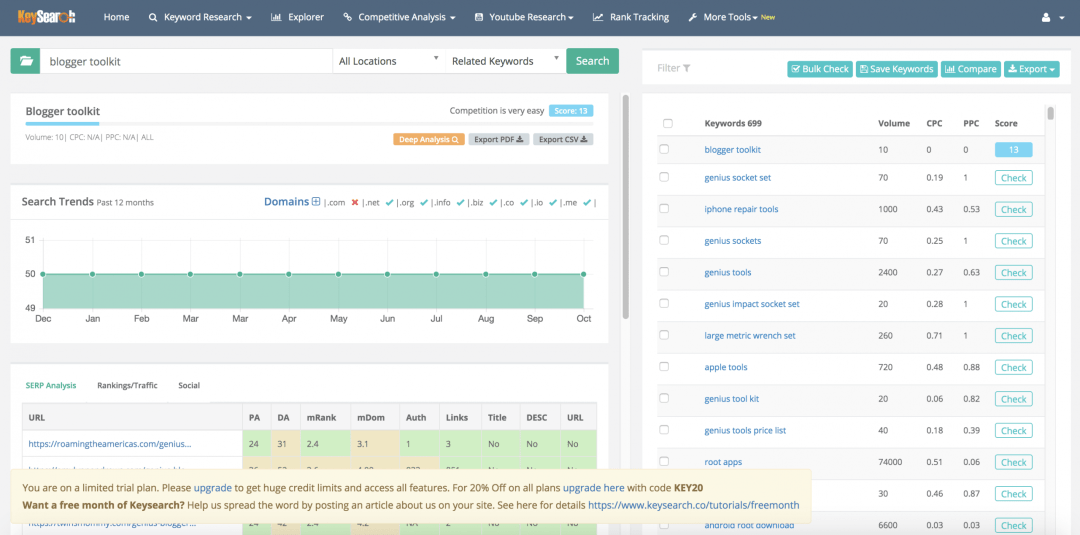The height and width of the screenshot is (535, 1080).
Task: Click the Oct data point on trends chart
Action: coord(583,274)
